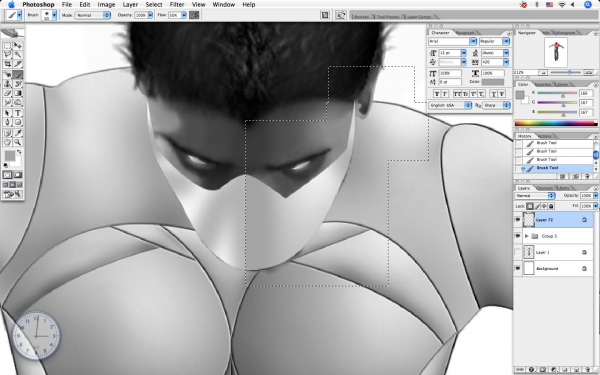
Task: Open the Regular font style dropdown
Action: [x=506, y=41]
